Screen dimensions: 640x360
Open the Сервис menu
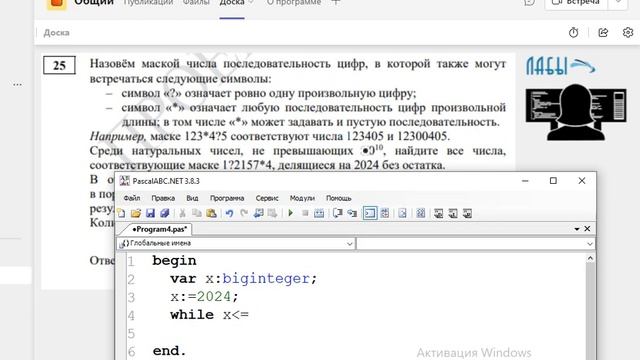(267, 198)
